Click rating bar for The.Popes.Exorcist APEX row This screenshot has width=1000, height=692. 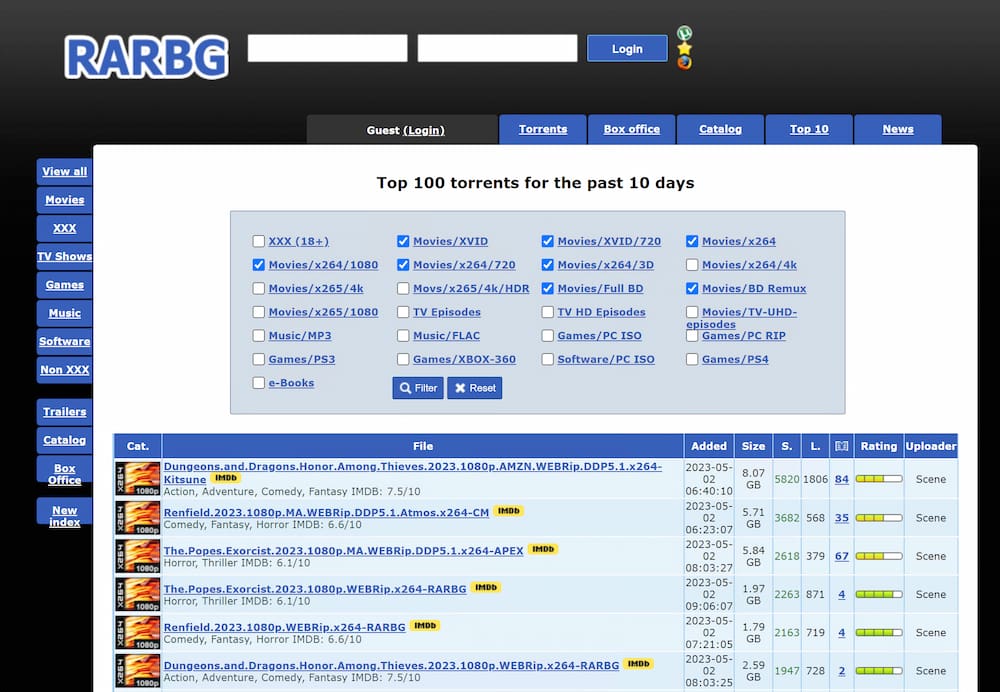coord(879,556)
